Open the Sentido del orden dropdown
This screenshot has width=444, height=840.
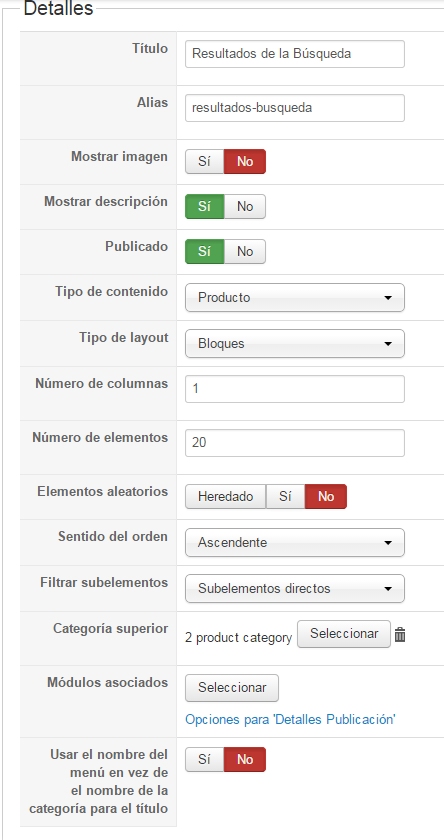pos(295,542)
